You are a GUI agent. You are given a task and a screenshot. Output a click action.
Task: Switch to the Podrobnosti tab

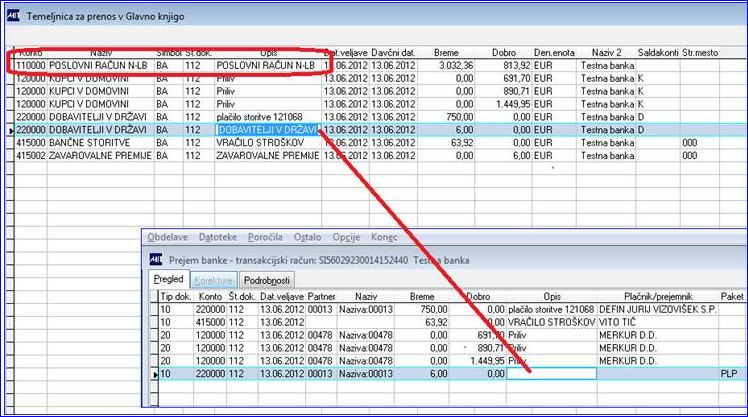(x=267, y=281)
